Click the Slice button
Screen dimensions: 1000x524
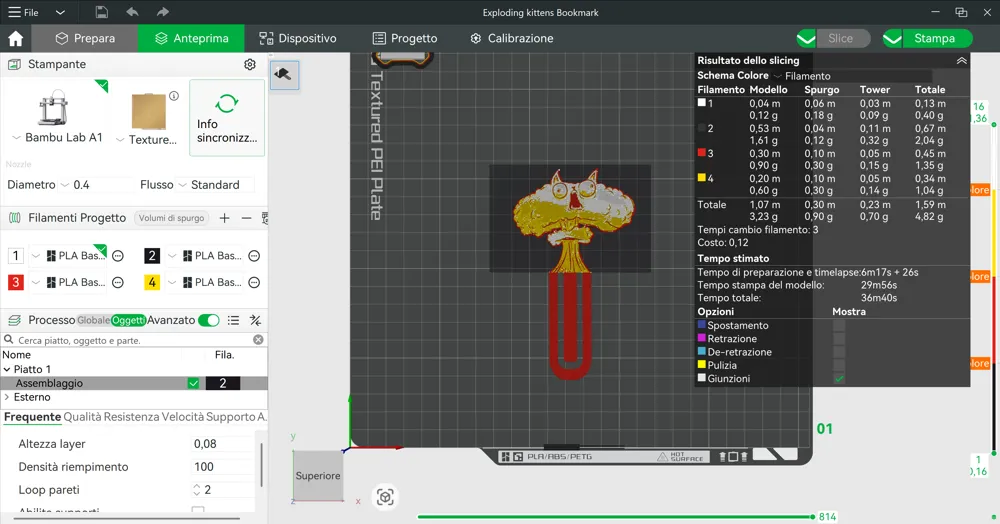coord(843,38)
